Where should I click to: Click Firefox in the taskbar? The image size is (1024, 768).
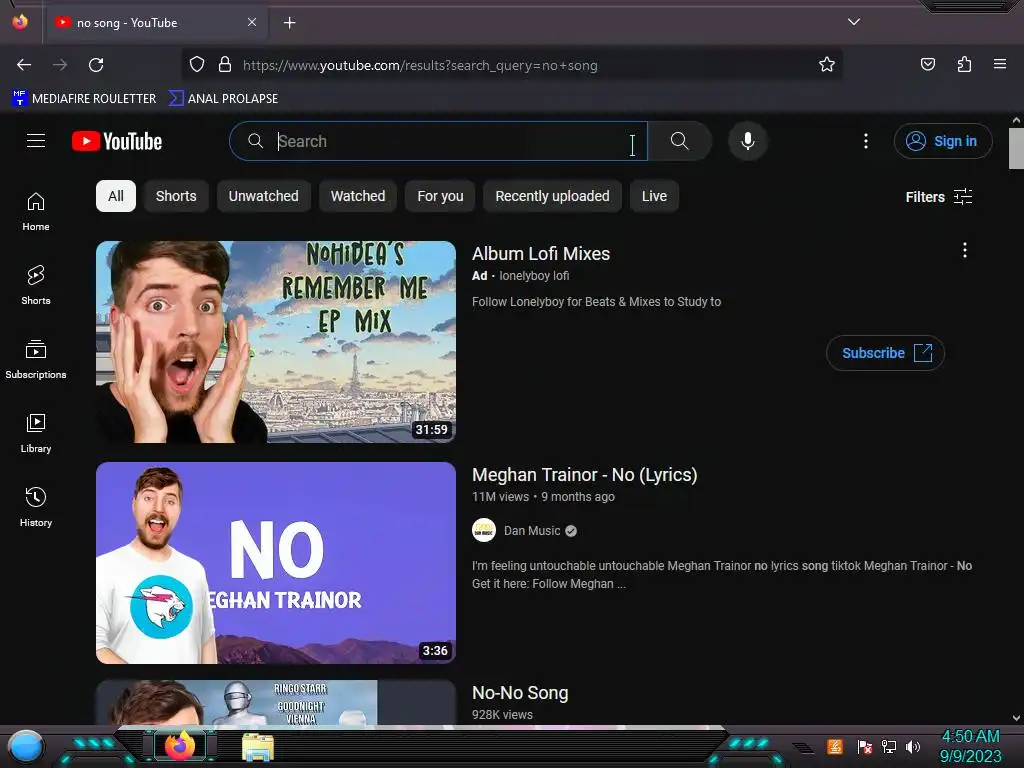point(180,746)
